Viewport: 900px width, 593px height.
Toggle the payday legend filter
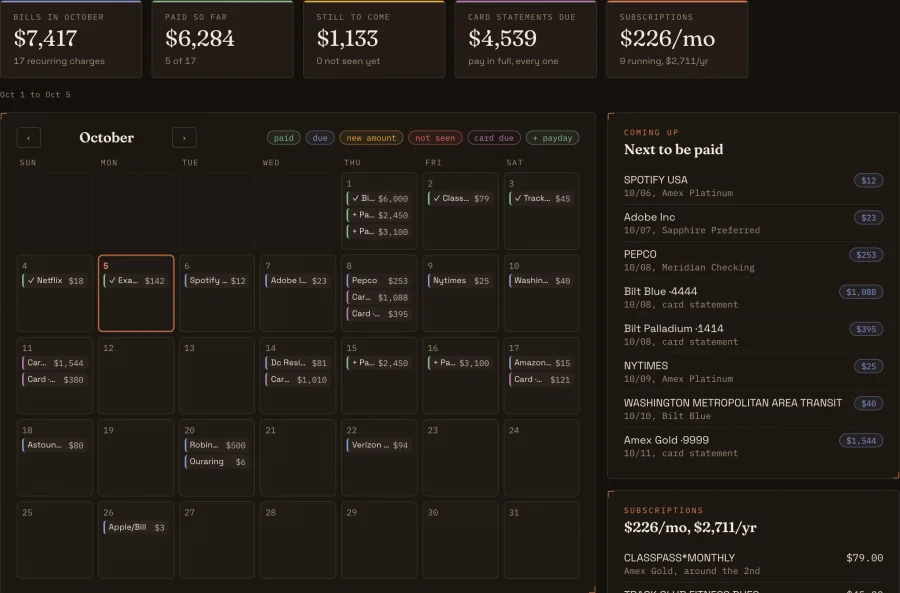[x=552, y=138]
